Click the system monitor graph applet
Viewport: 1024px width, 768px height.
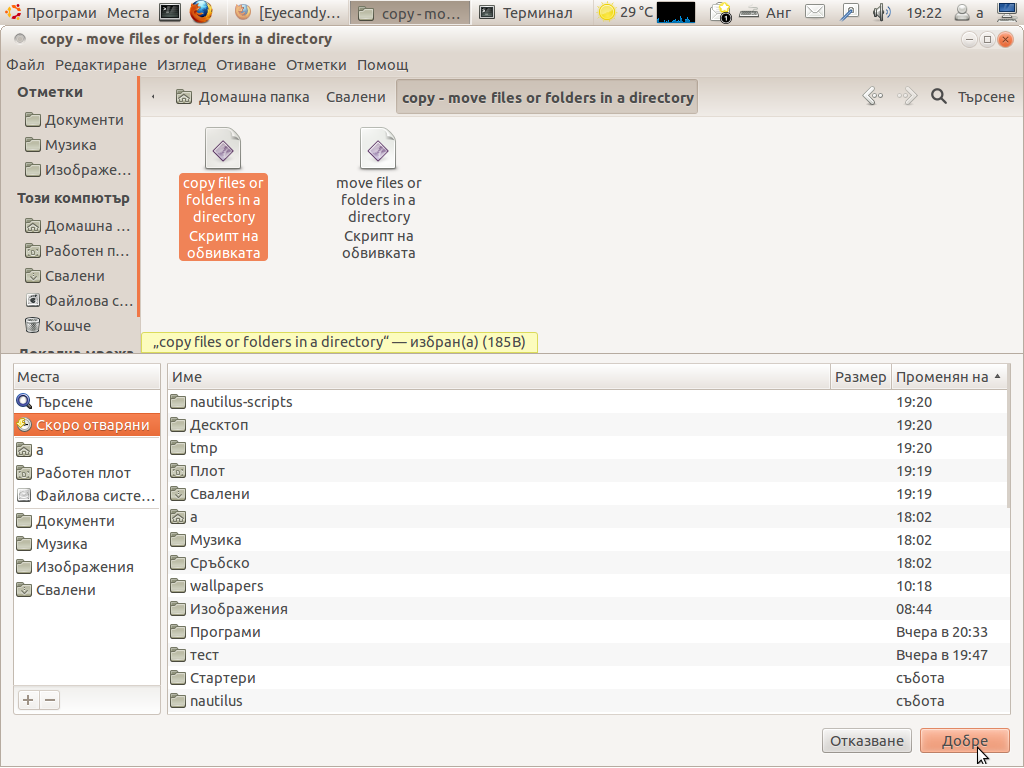(x=676, y=12)
